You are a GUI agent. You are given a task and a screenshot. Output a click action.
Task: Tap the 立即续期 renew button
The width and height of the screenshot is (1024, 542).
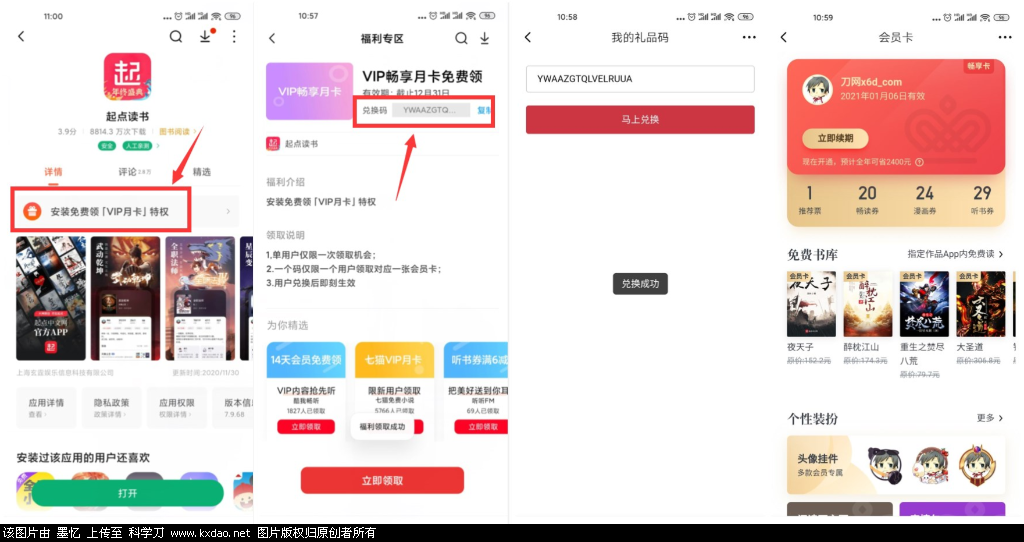click(834, 139)
